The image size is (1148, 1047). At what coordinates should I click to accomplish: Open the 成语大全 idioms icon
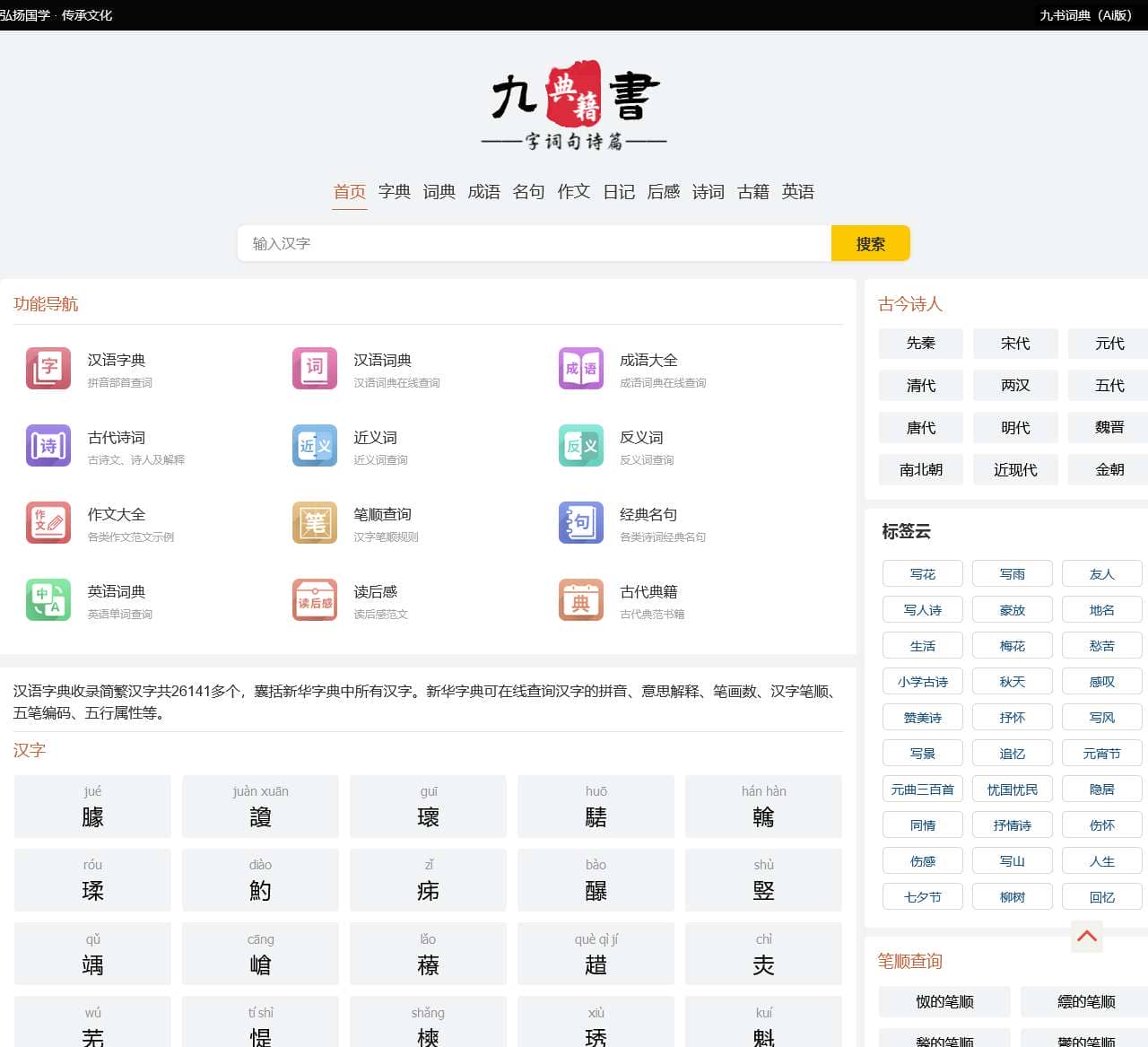coord(581,368)
